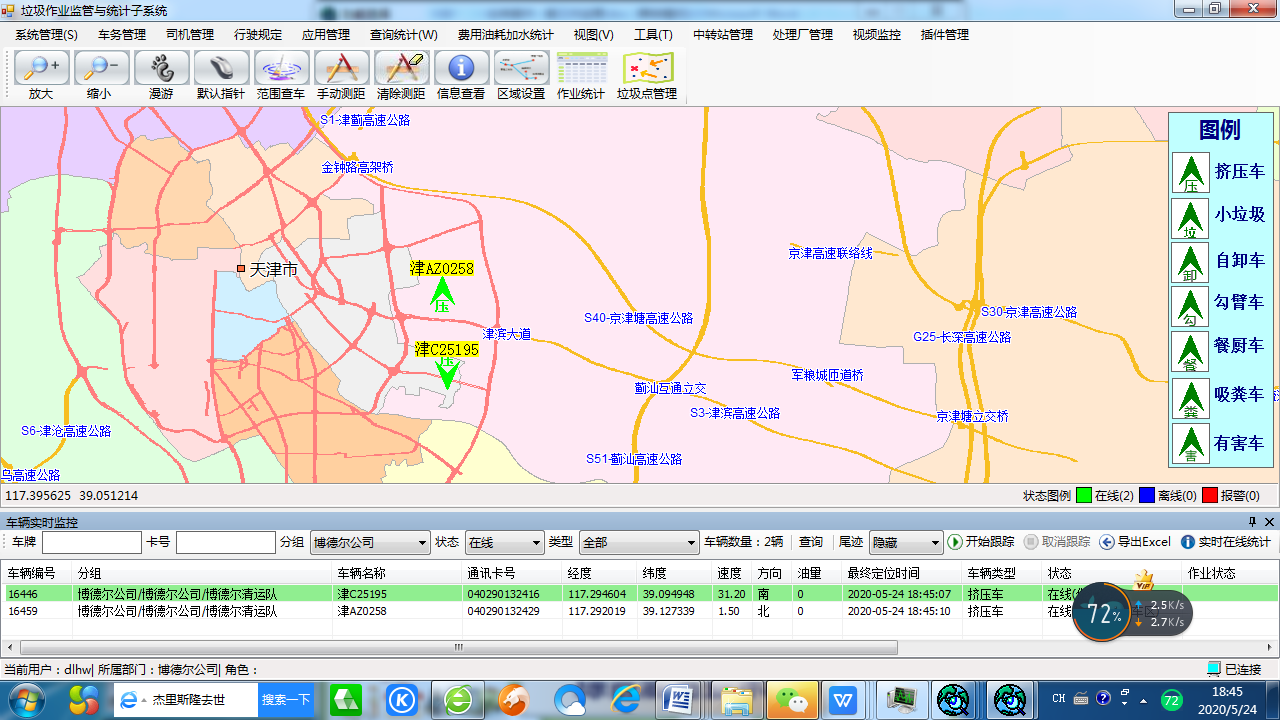The height and width of the screenshot is (720, 1280).
Task: Select the 放大 zoom-in tool
Action: tap(41, 69)
